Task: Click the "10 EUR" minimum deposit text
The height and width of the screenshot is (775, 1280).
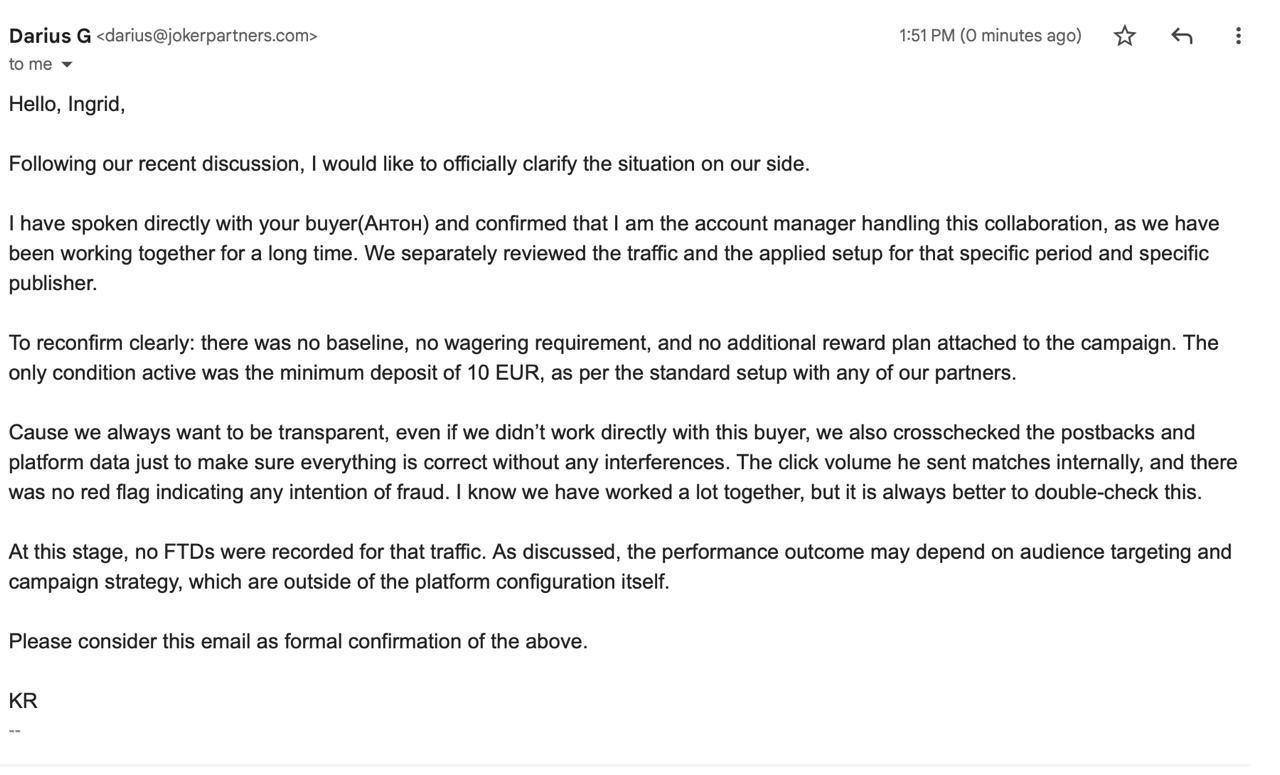Action: [505, 373]
